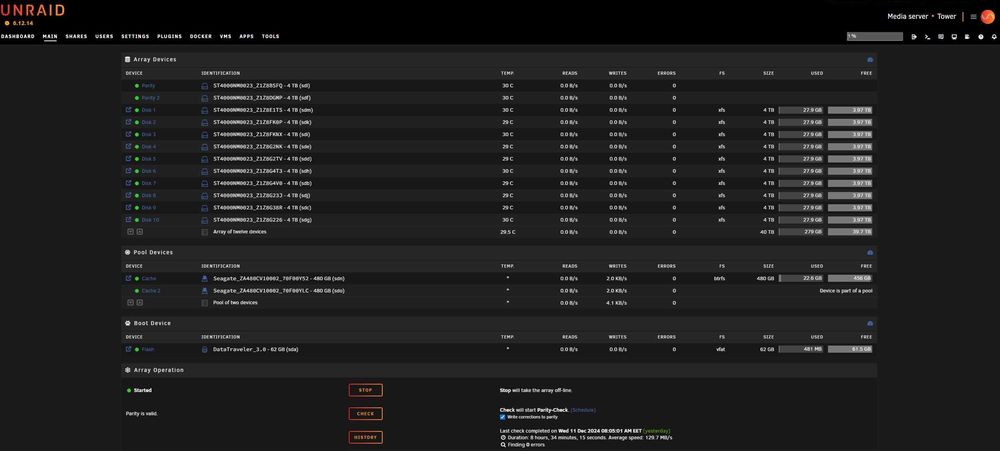Open the Tools tab

click(x=270, y=36)
